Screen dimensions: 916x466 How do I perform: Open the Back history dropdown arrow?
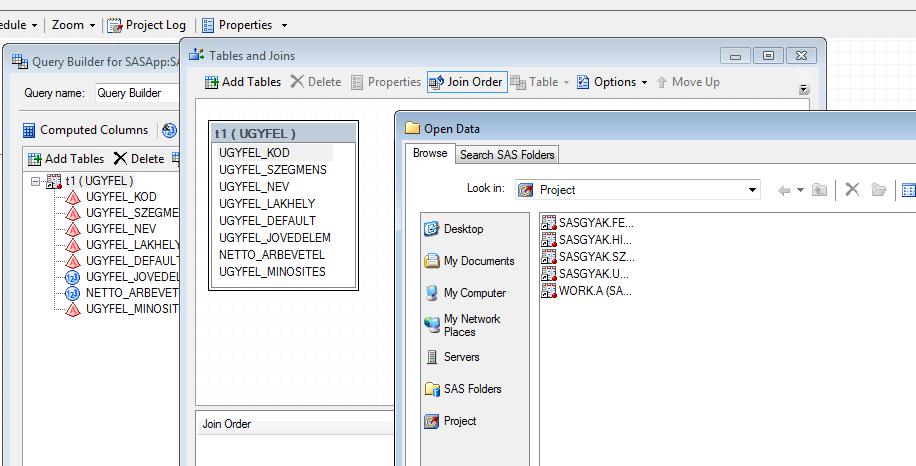coord(800,190)
